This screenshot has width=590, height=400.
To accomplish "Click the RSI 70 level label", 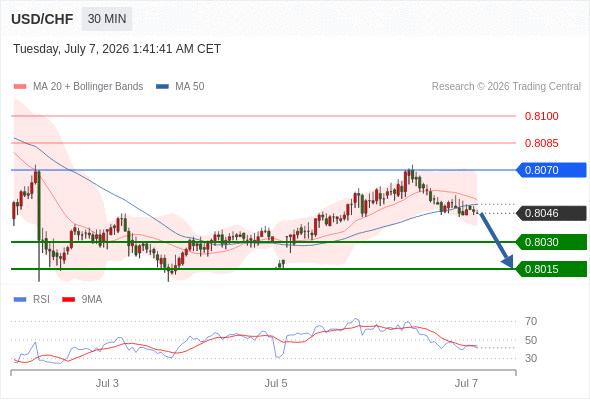I will (x=531, y=321).
